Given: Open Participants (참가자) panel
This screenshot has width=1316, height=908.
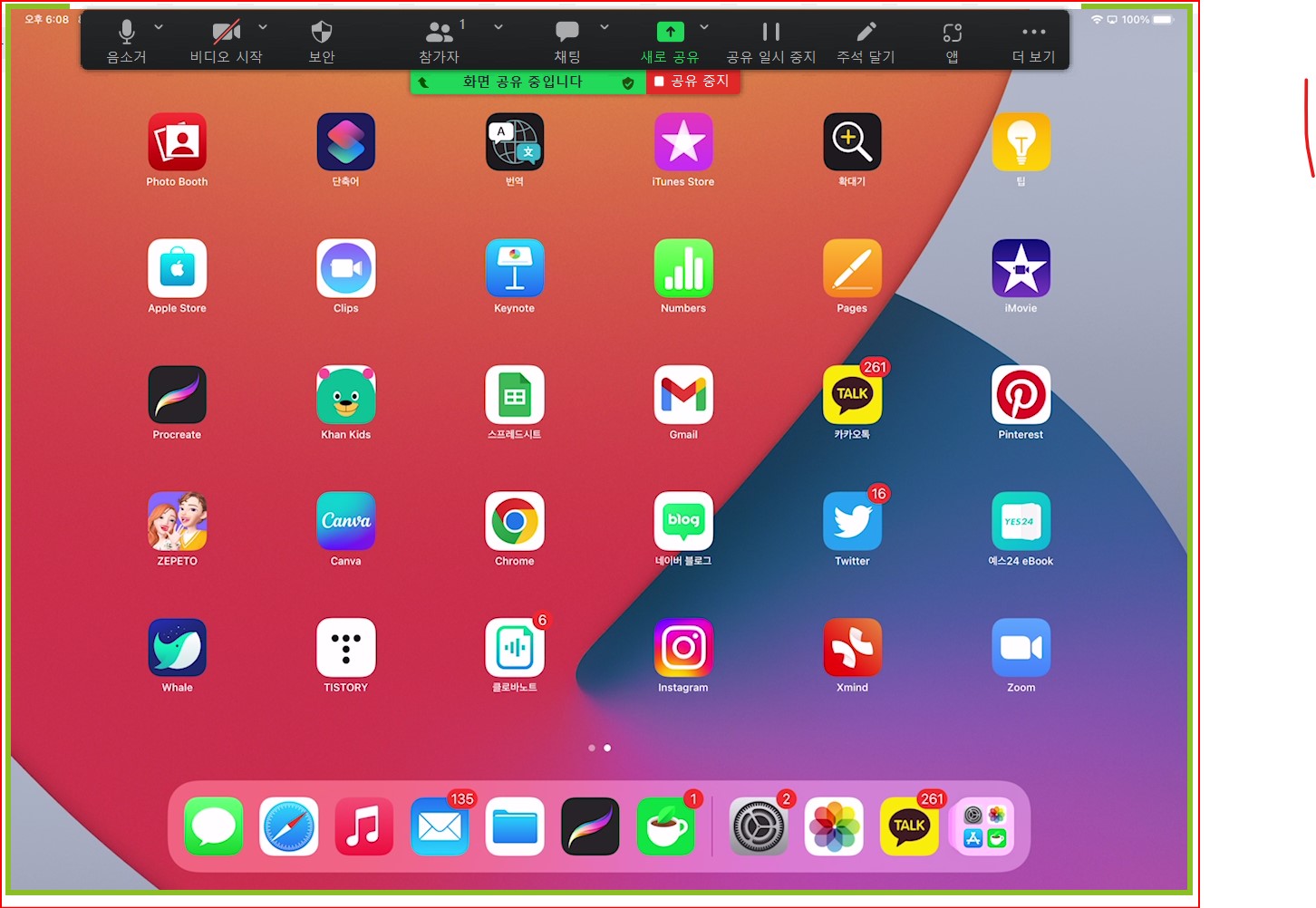Looking at the screenshot, I should [x=440, y=42].
